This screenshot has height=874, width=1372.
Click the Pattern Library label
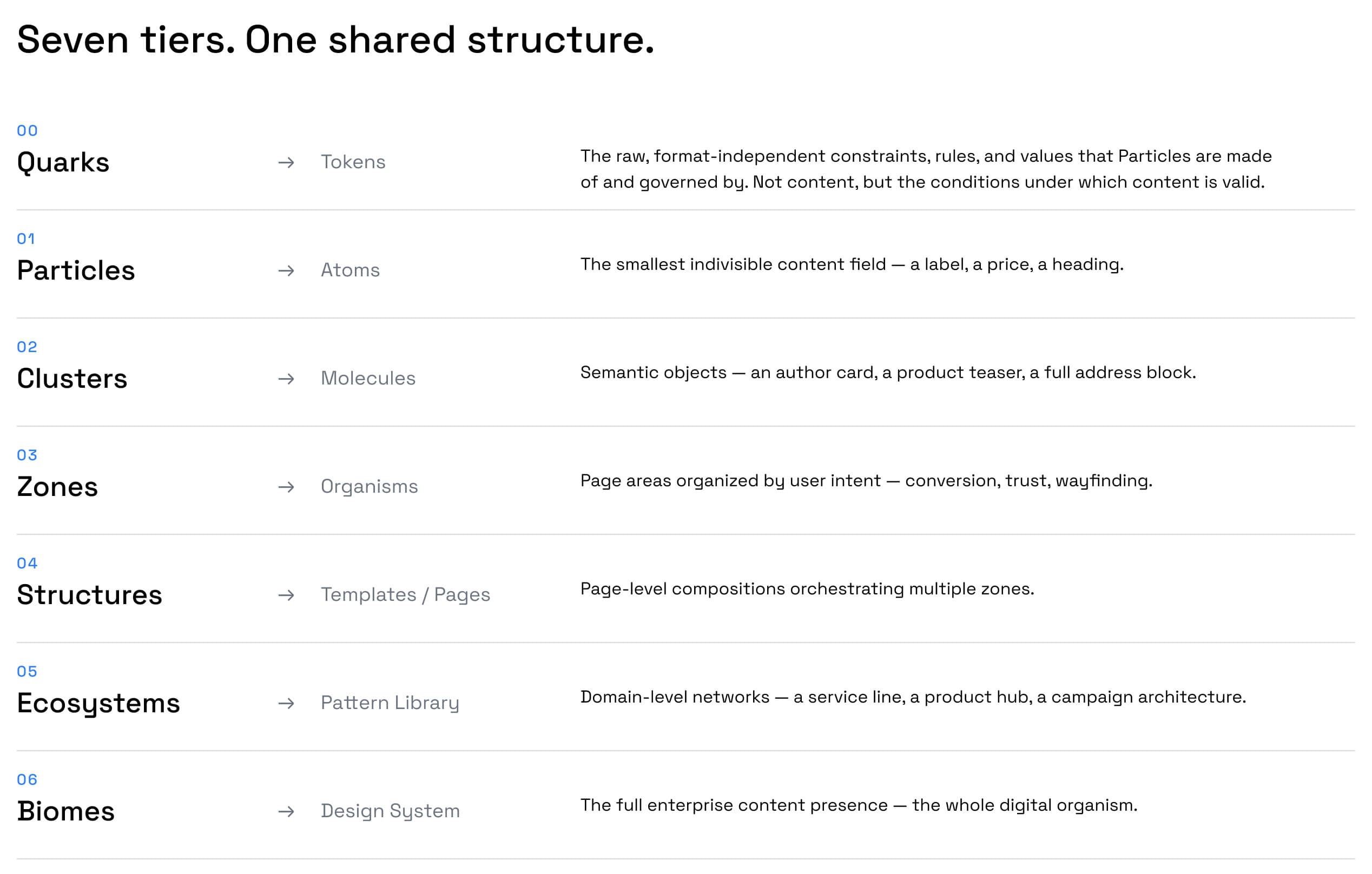coord(390,704)
